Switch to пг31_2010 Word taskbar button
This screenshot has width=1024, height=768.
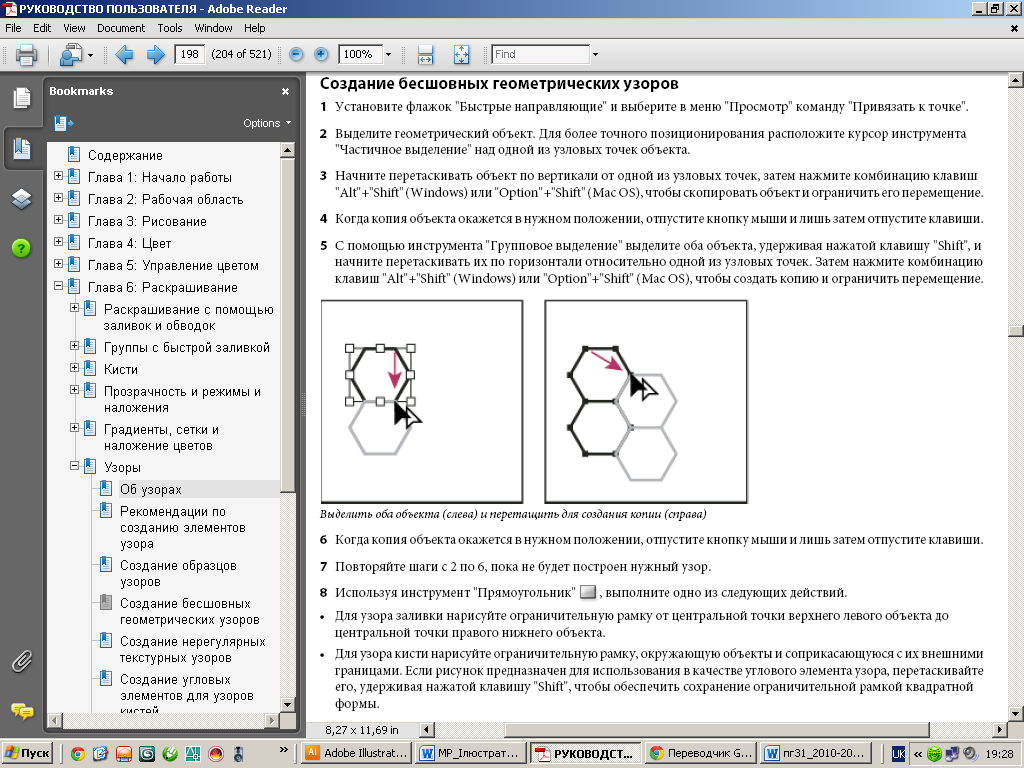tap(817, 754)
